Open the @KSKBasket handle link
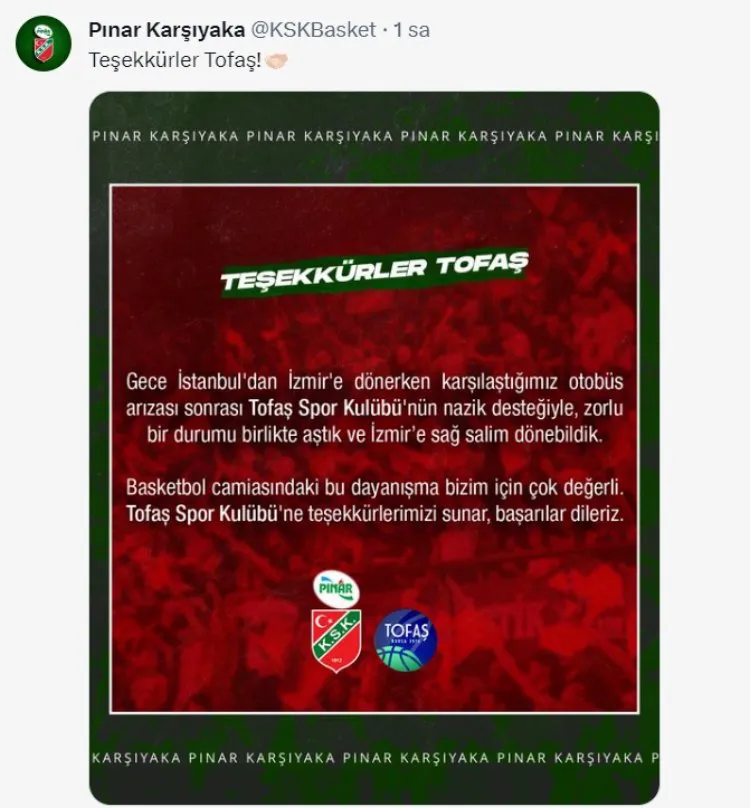Image resolution: width=750 pixels, height=808 pixels. (313, 30)
